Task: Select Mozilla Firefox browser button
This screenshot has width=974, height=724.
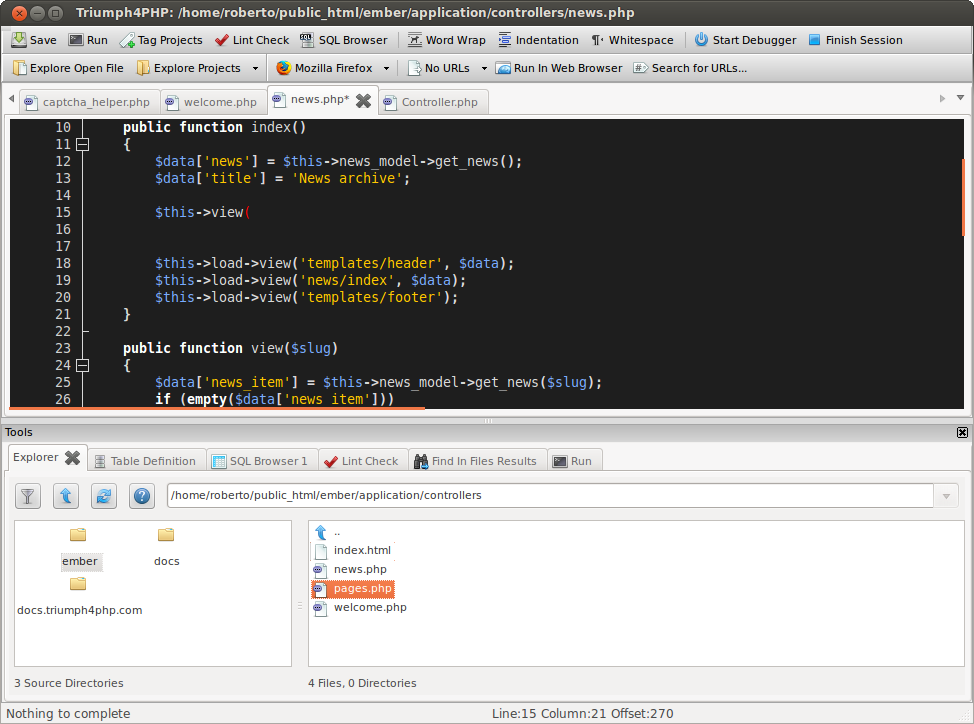Action: click(324, 68)
